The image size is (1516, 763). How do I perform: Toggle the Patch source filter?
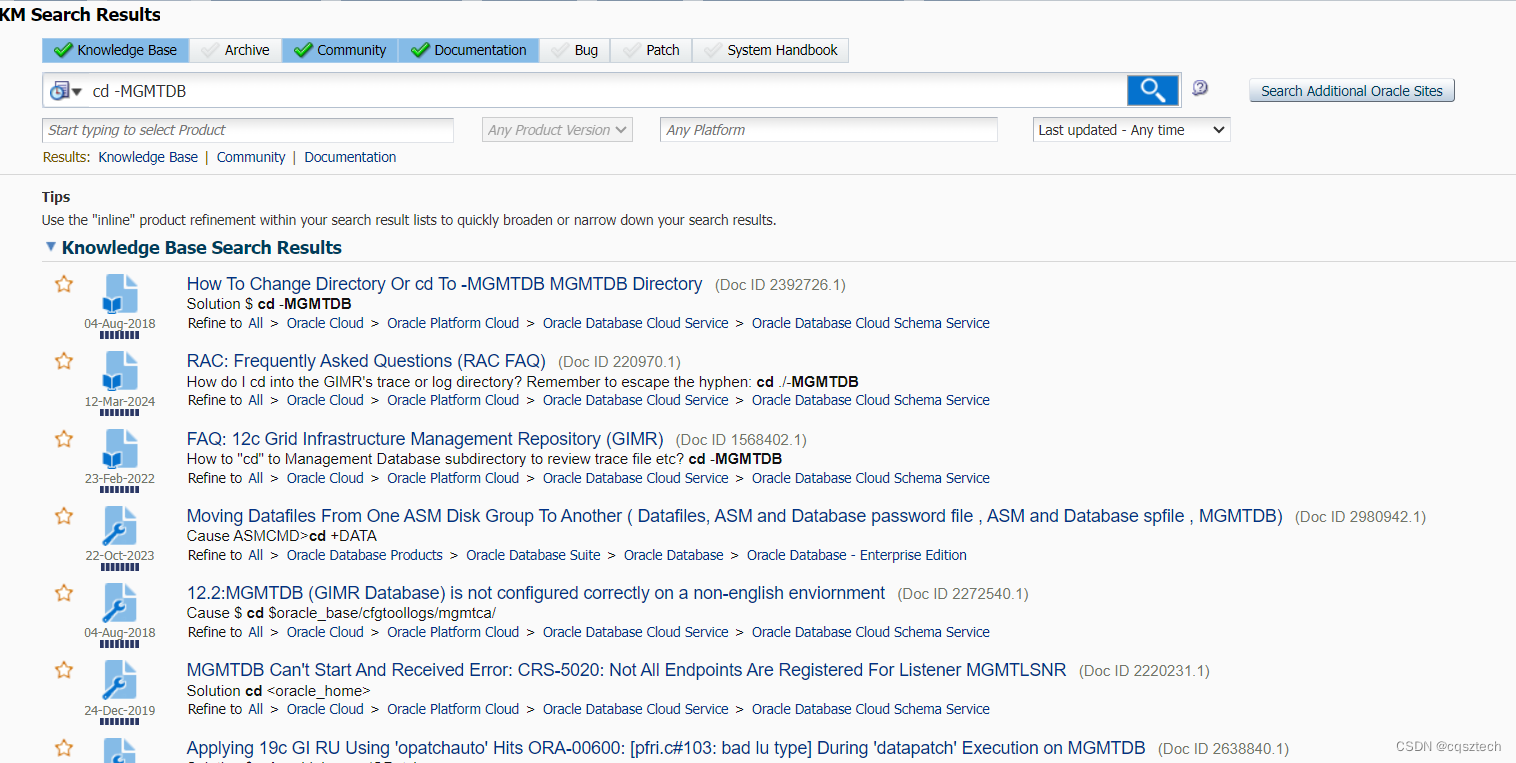click(650, 50)
